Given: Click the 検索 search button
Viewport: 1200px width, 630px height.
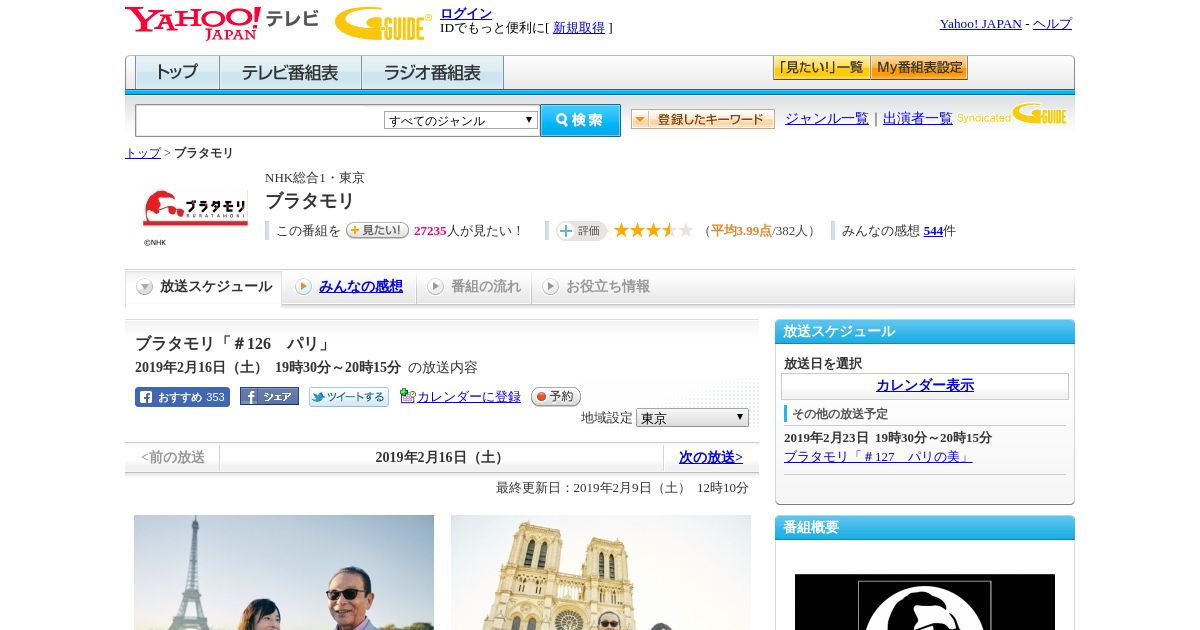Looking at the screenshot, I should click(x=580, y=120).
